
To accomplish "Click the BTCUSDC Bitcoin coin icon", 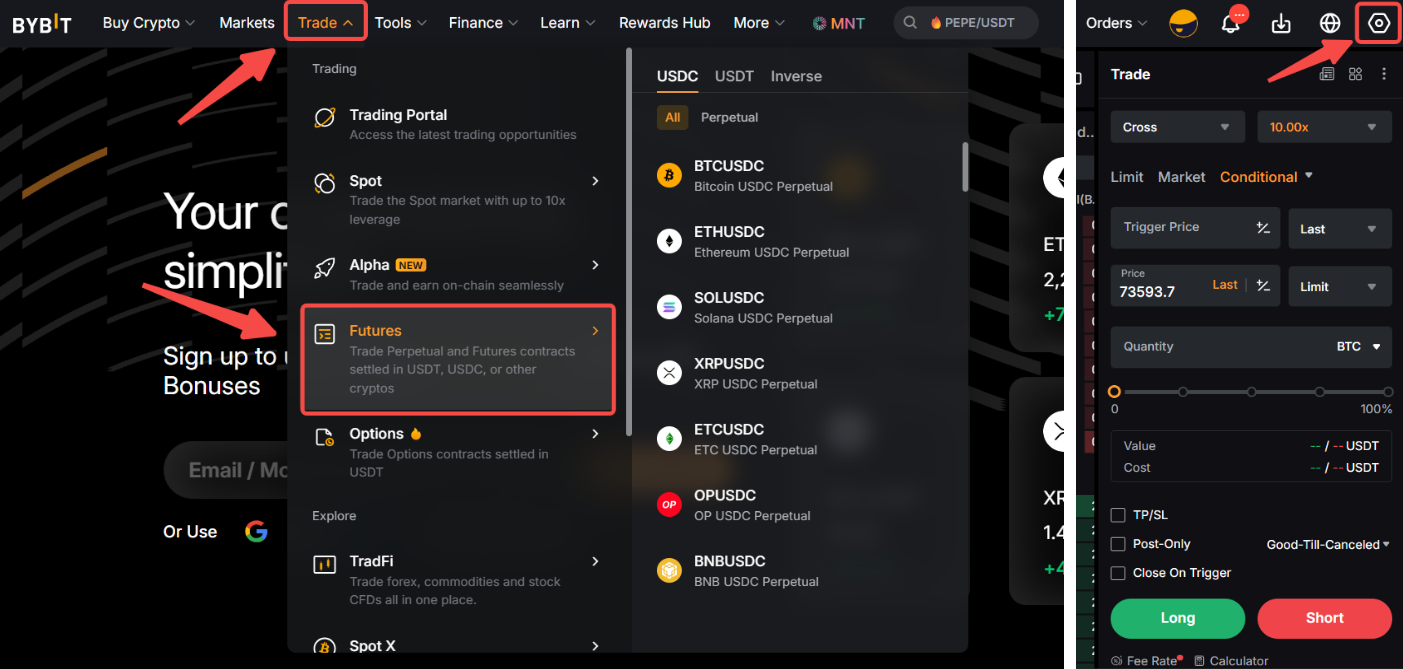I will pos(669,176).
